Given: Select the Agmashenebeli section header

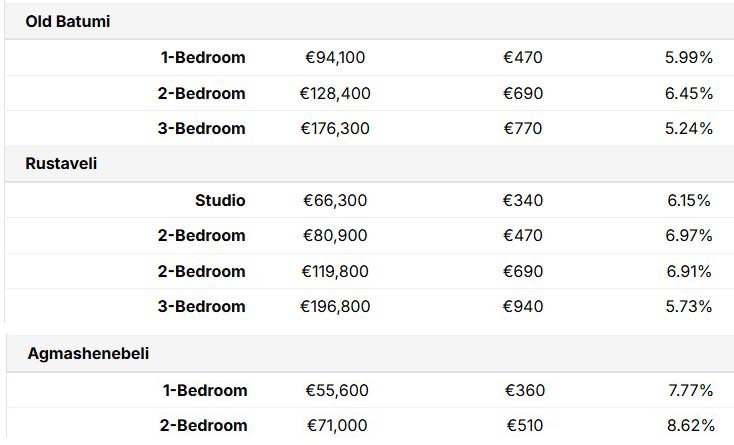Looking at the screenshot, I should point(88,353).
